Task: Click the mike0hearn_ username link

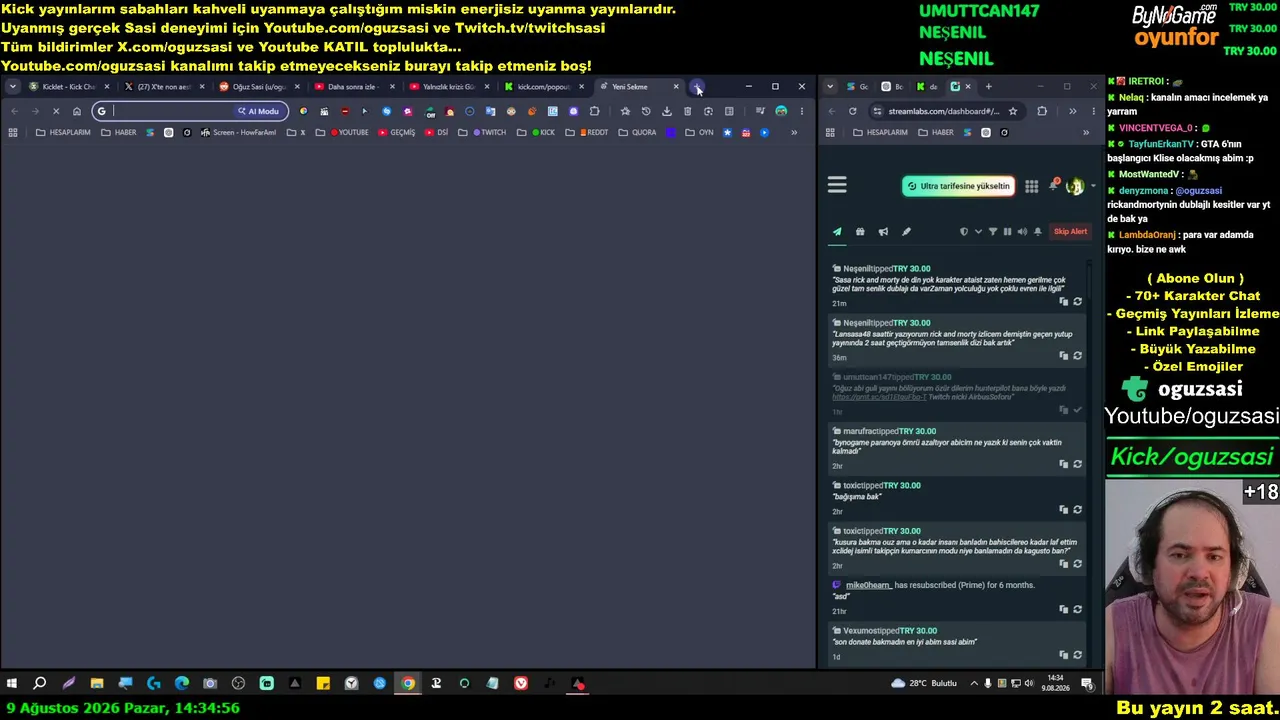Action: (868, 585)
